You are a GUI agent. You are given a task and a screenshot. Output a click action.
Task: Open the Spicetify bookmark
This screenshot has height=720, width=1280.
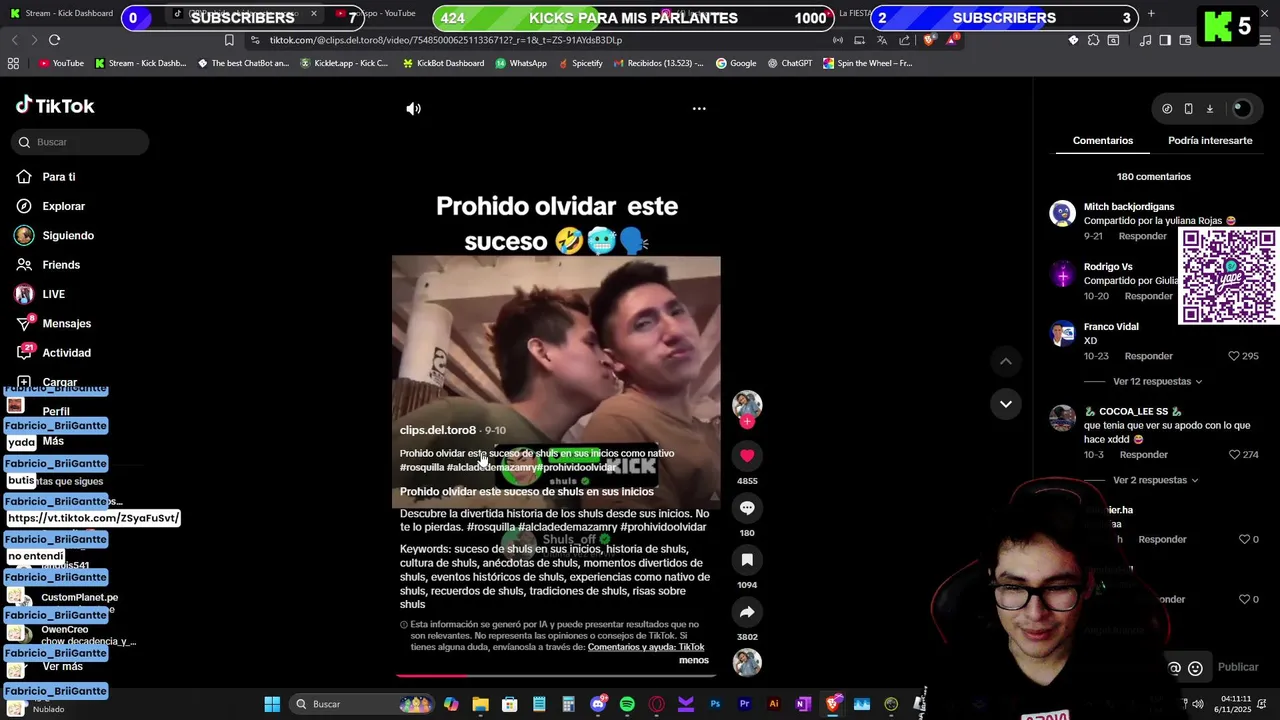[x=580, y=63]
